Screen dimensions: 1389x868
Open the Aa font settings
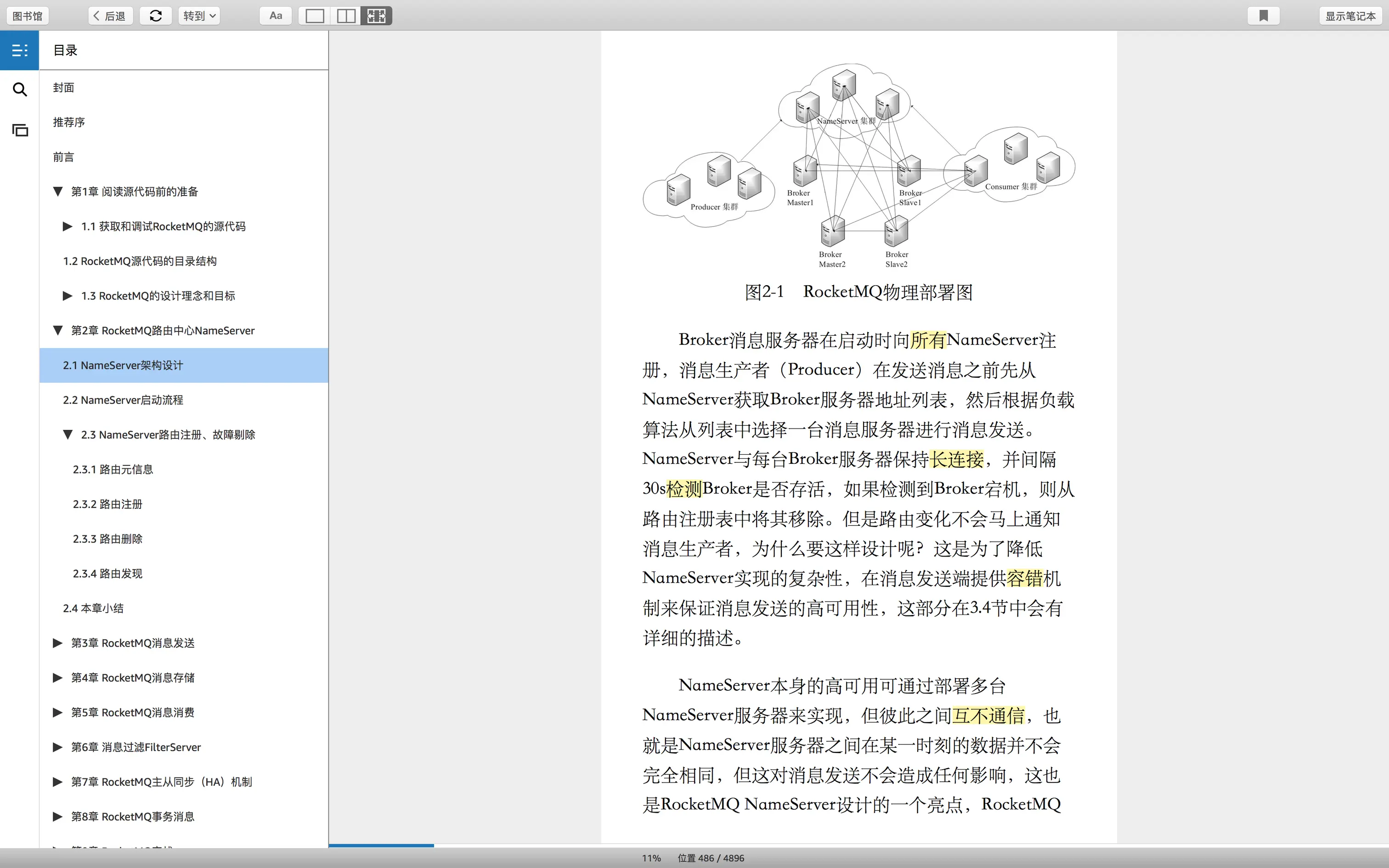276,16
